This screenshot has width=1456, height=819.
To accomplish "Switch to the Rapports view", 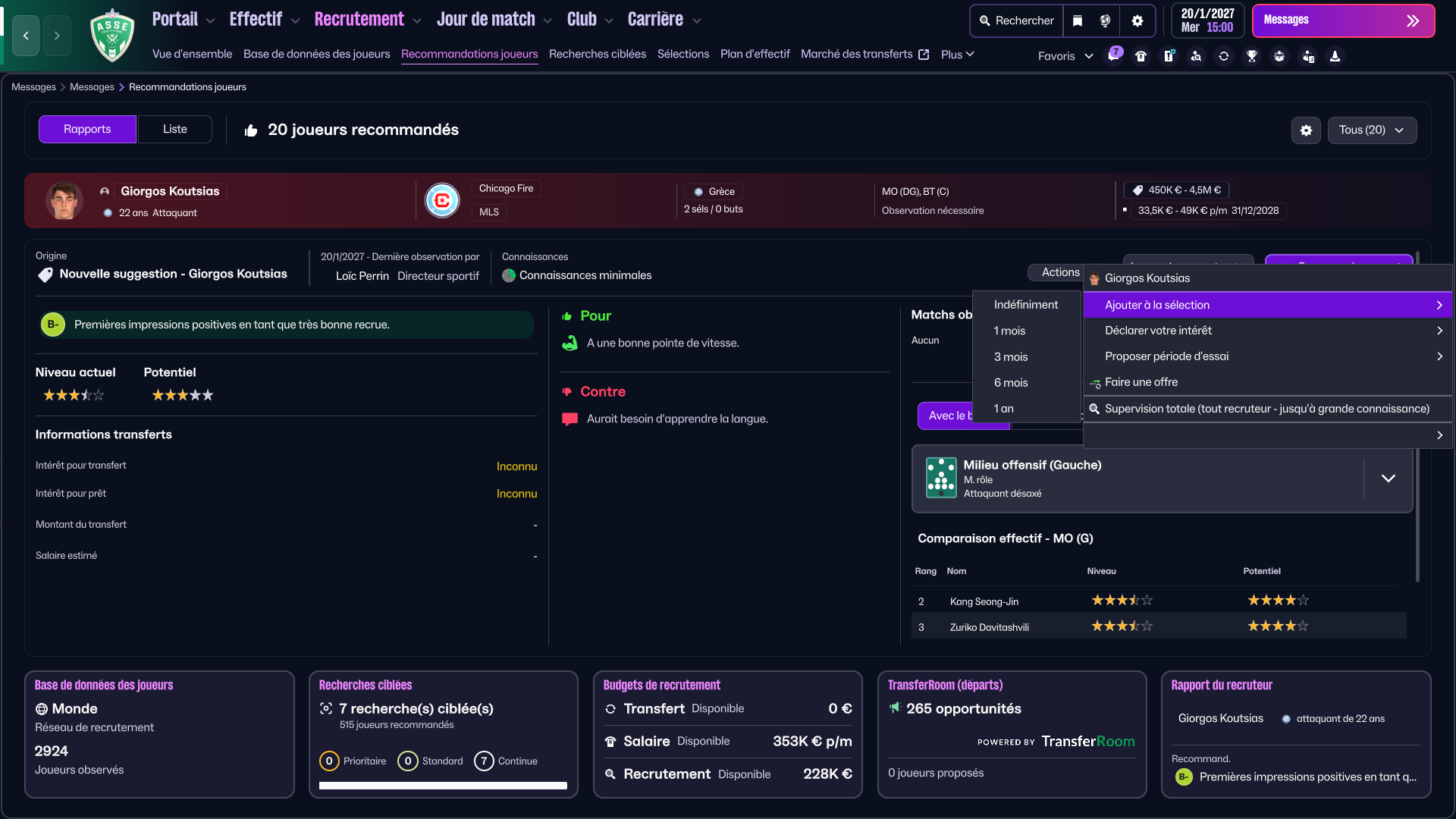I will pyautogui.click(x=87, y=129).
